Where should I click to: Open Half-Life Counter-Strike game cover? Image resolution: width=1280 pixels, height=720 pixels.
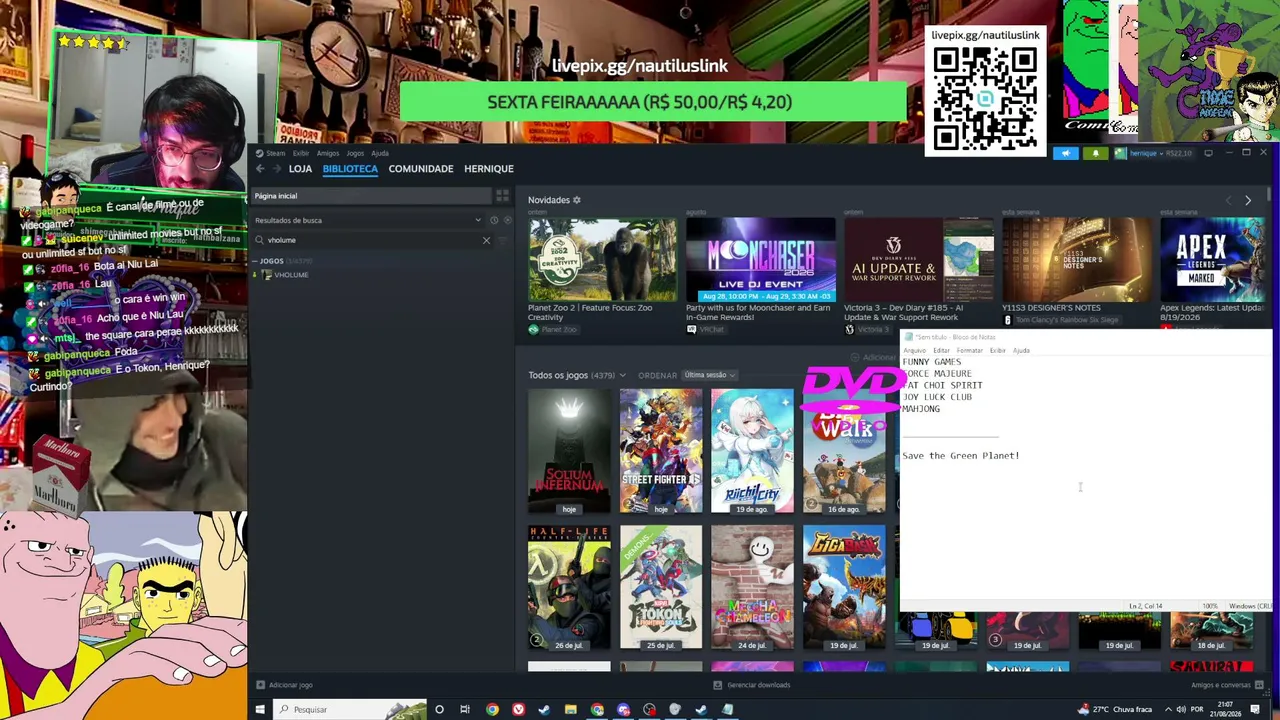[x=569, y=587]
